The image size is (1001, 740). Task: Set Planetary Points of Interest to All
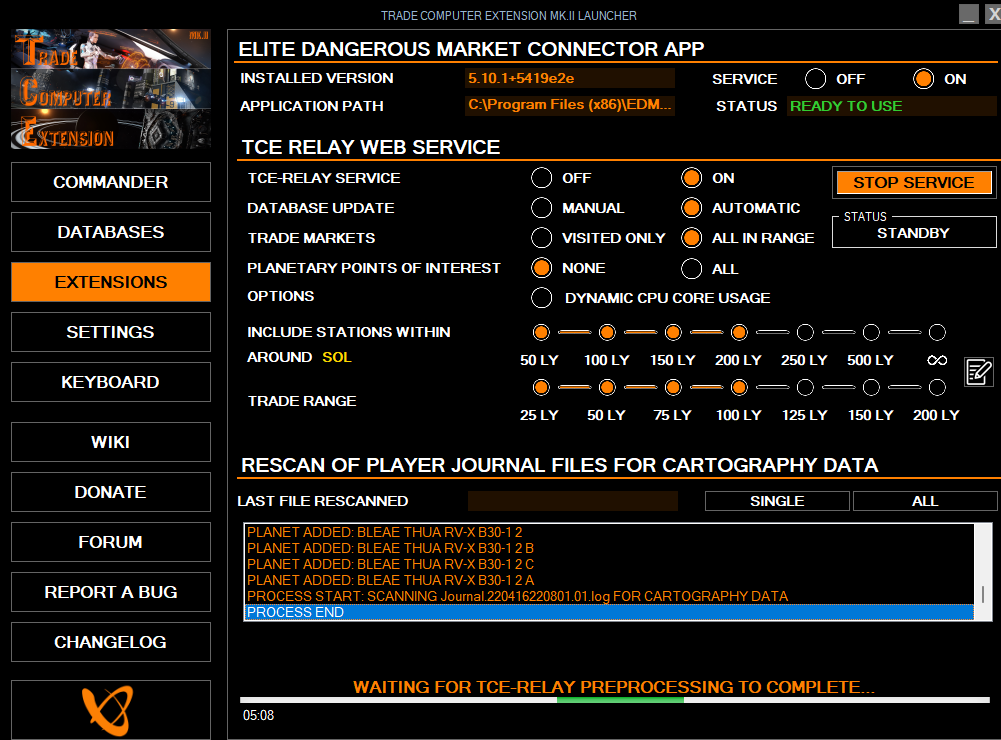691,268
